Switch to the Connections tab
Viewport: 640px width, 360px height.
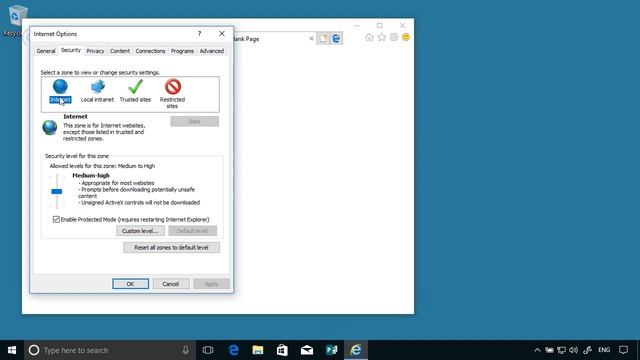click(x=150, y=51)
